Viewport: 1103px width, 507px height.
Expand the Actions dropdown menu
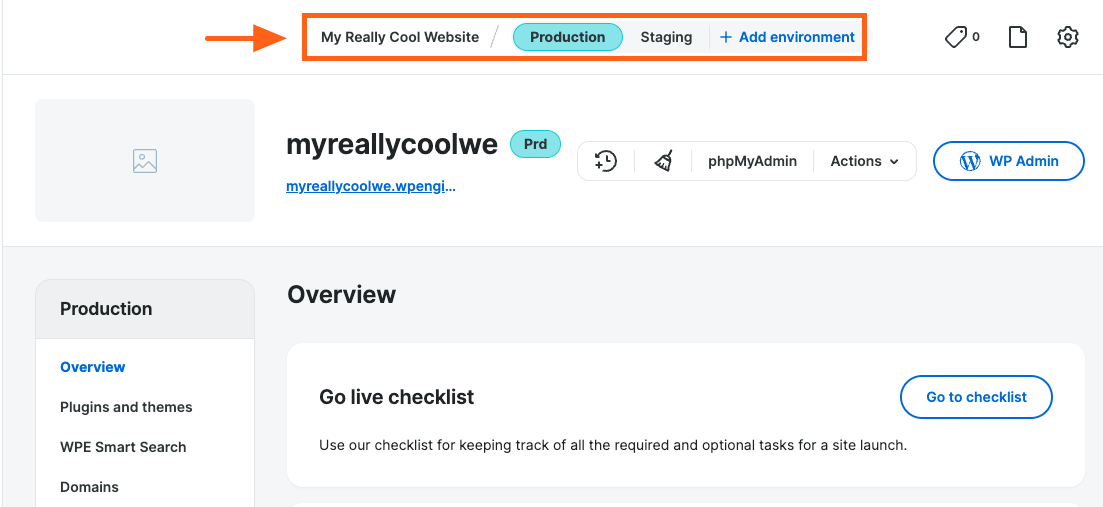coord(864,161)
